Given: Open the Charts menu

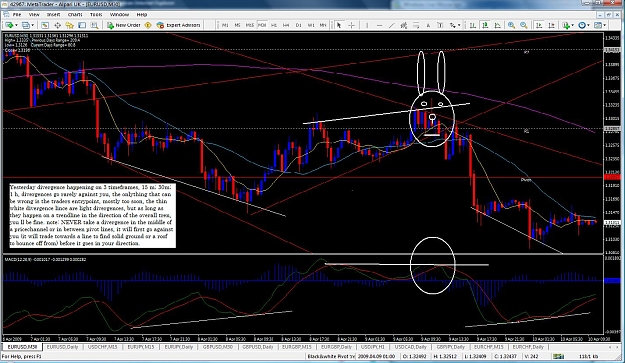Looking at the screenshot, I should (75, 14).
